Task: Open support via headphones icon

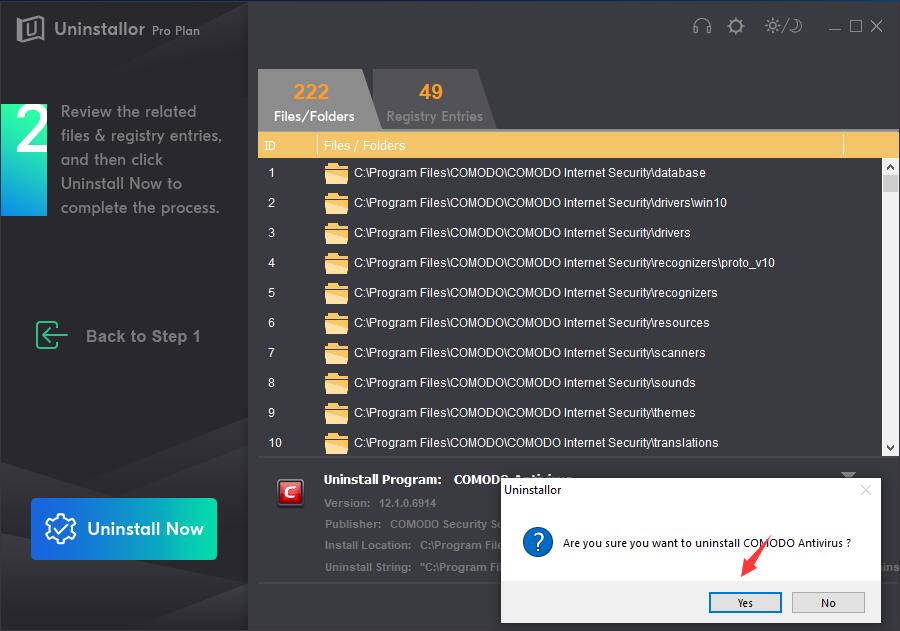Action: 701,26
